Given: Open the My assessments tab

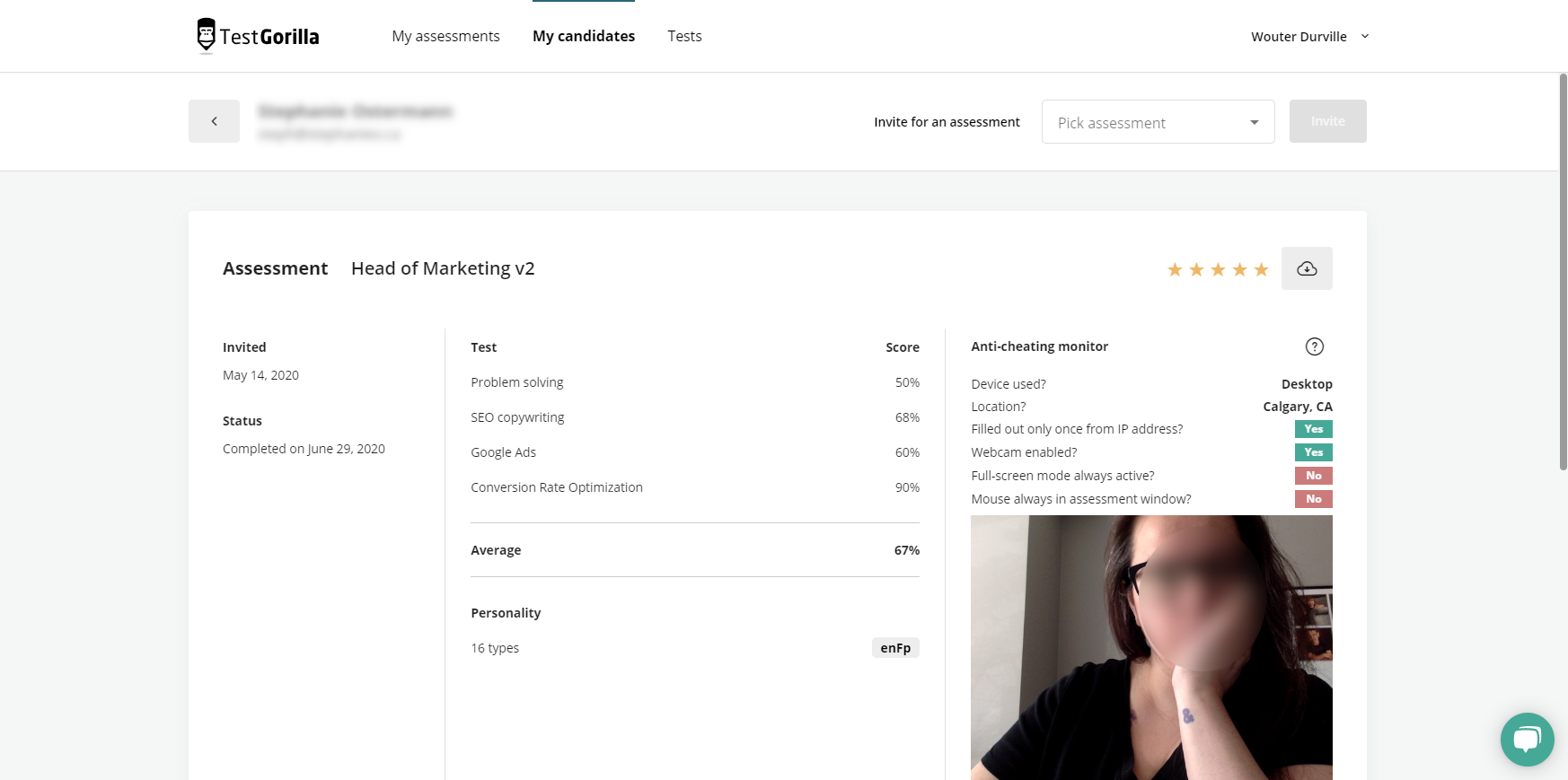Looking at the screenshot, I should point(445,36).
